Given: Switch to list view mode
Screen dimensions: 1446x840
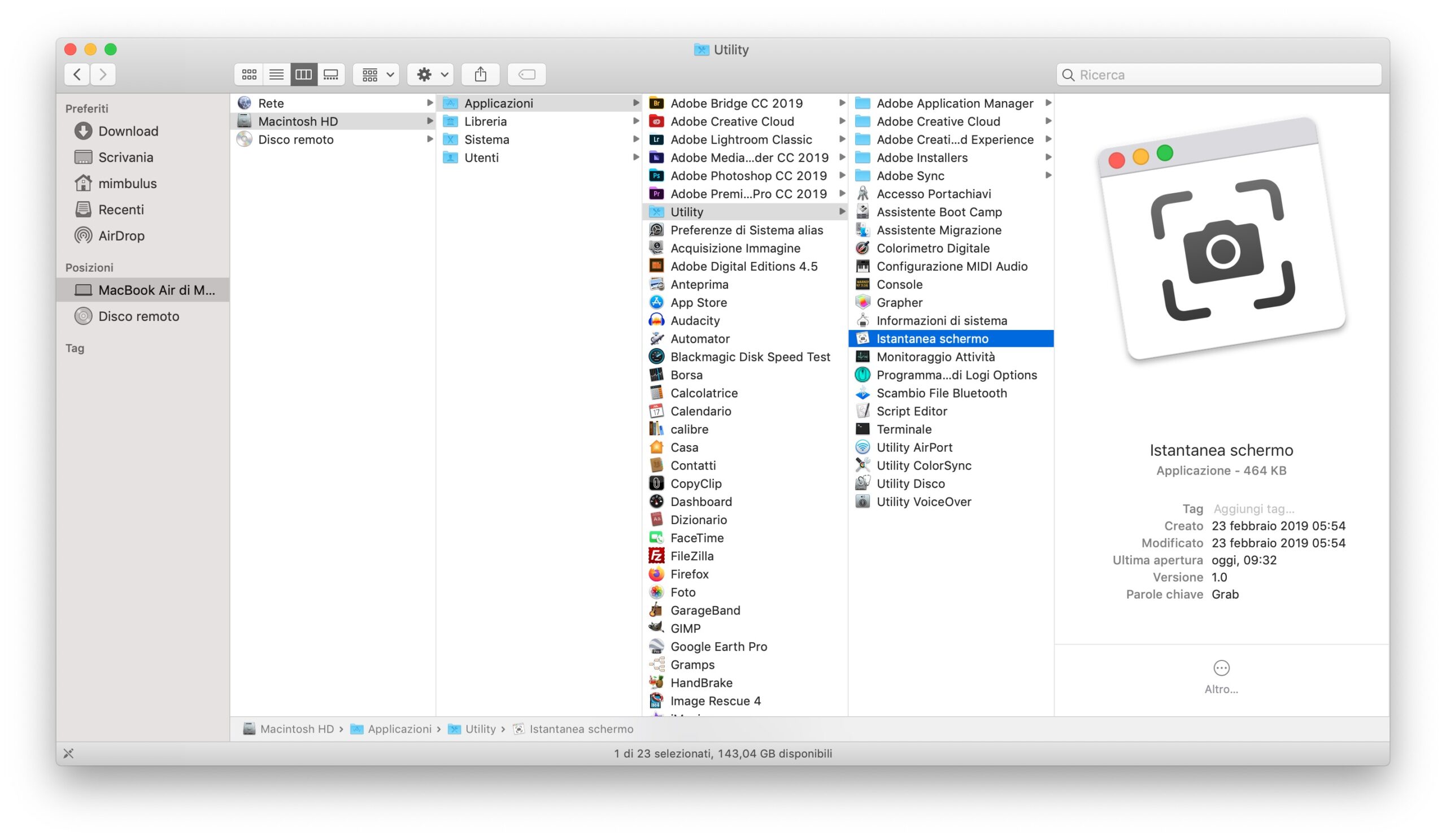Looking at the screenshot, I should coord(276,75).
